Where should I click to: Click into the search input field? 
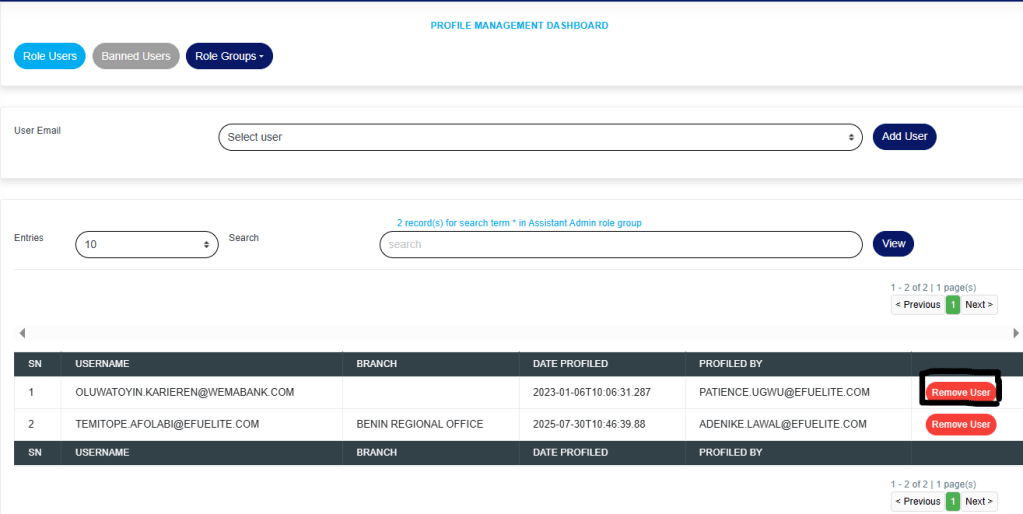click(x=620, y=244)
